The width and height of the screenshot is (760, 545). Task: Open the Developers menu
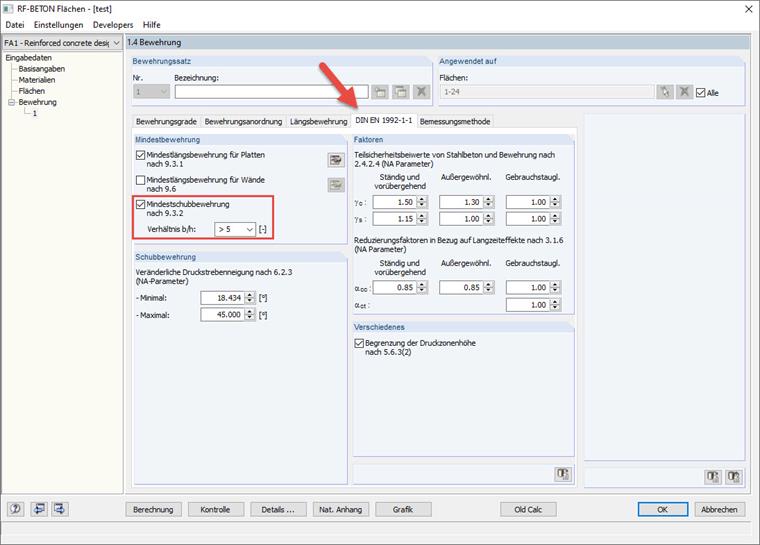(113, 25)
